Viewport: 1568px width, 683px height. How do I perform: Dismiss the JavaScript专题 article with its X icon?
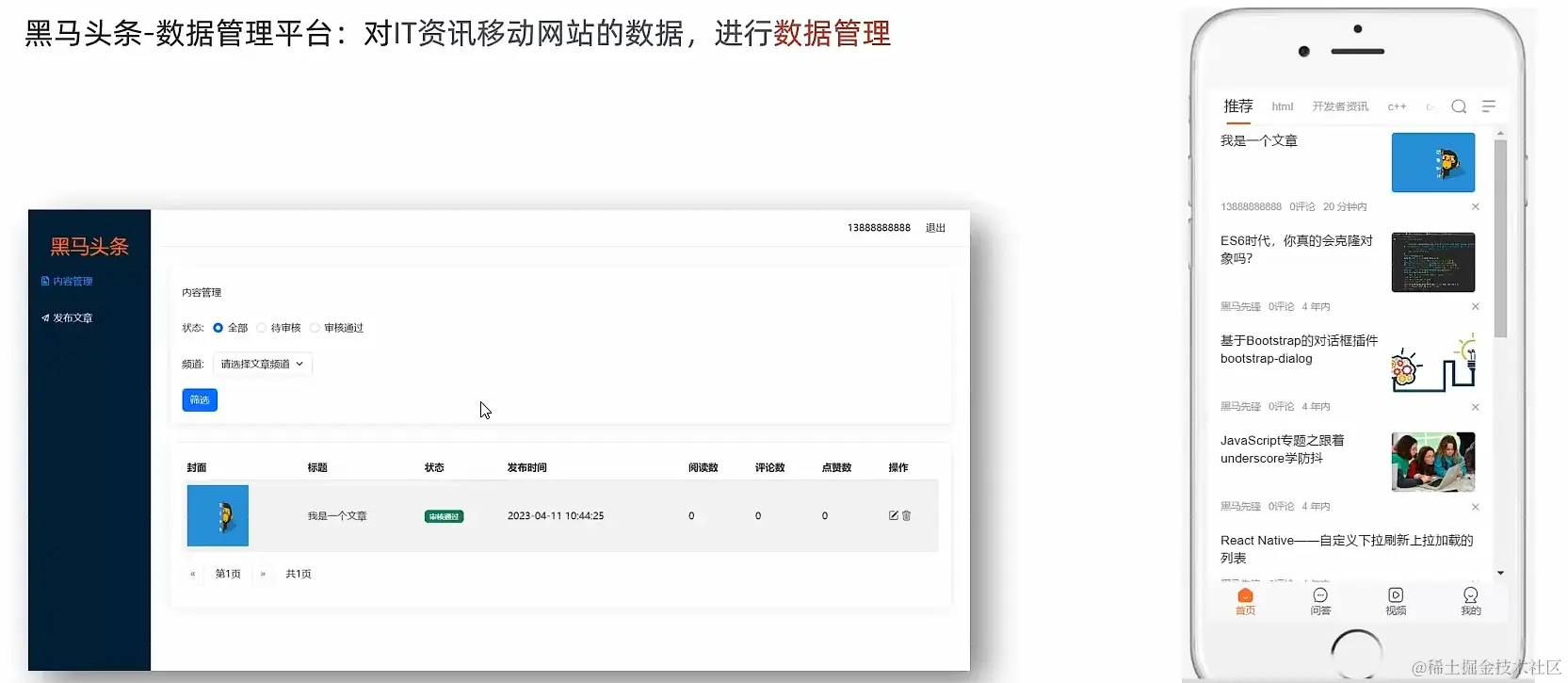(x=1476, y=507)
